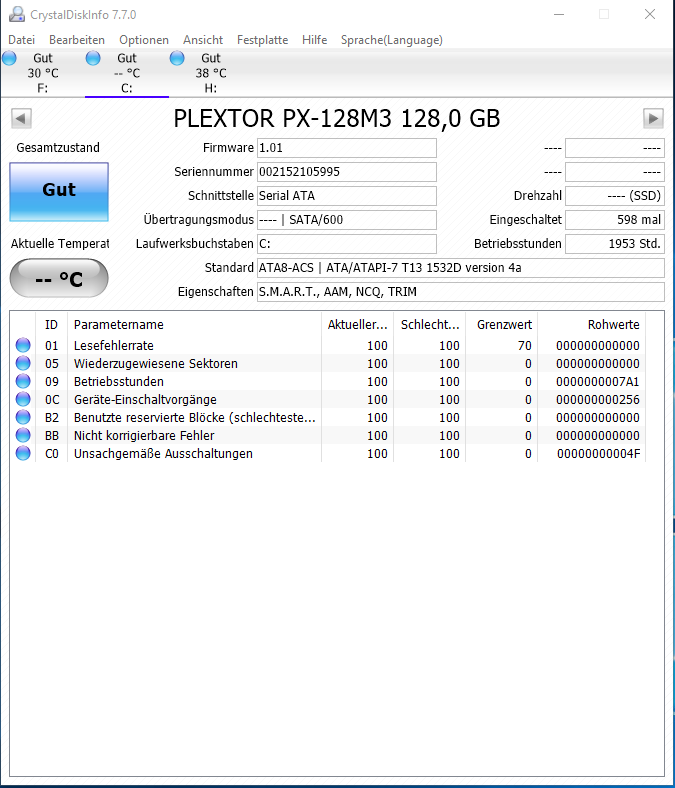This screenshot has width=675, height=788.
Task: Click the Gesamtzustand label
Action: (58, 148)
